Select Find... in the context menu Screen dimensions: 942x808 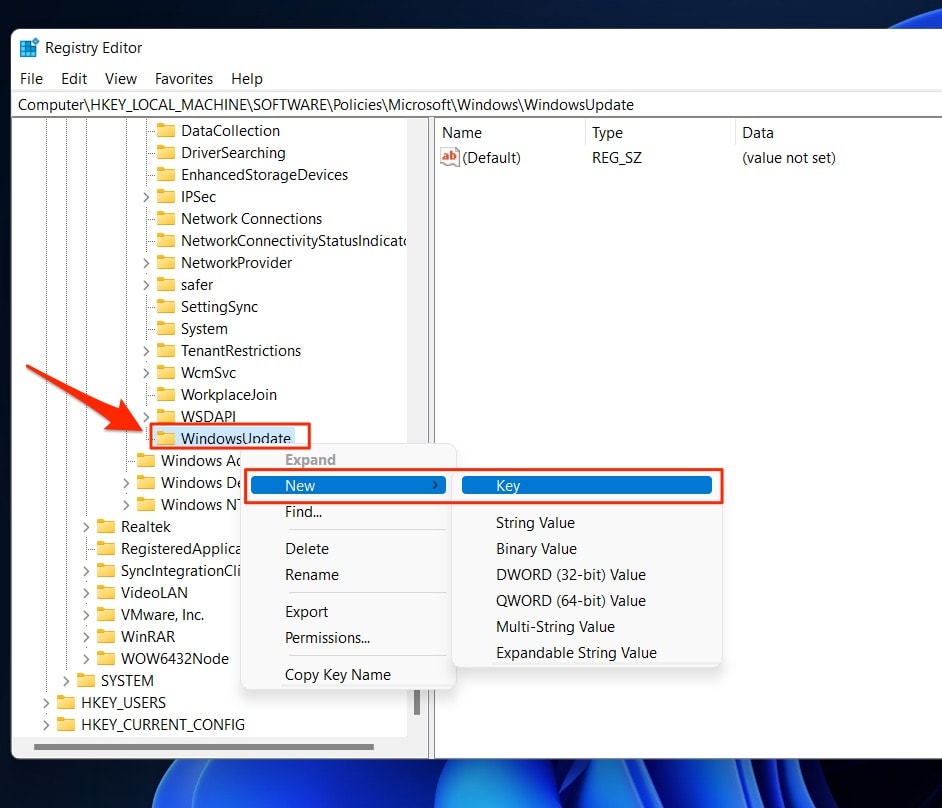(303, 512)
